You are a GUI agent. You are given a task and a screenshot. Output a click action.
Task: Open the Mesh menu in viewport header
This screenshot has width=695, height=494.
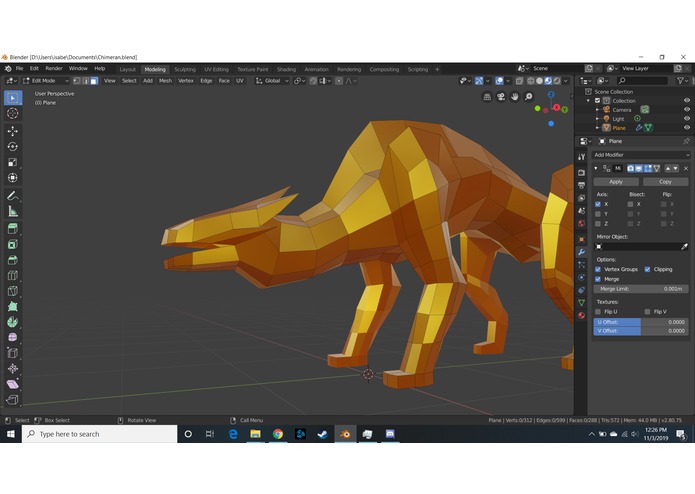pos(165,81)
